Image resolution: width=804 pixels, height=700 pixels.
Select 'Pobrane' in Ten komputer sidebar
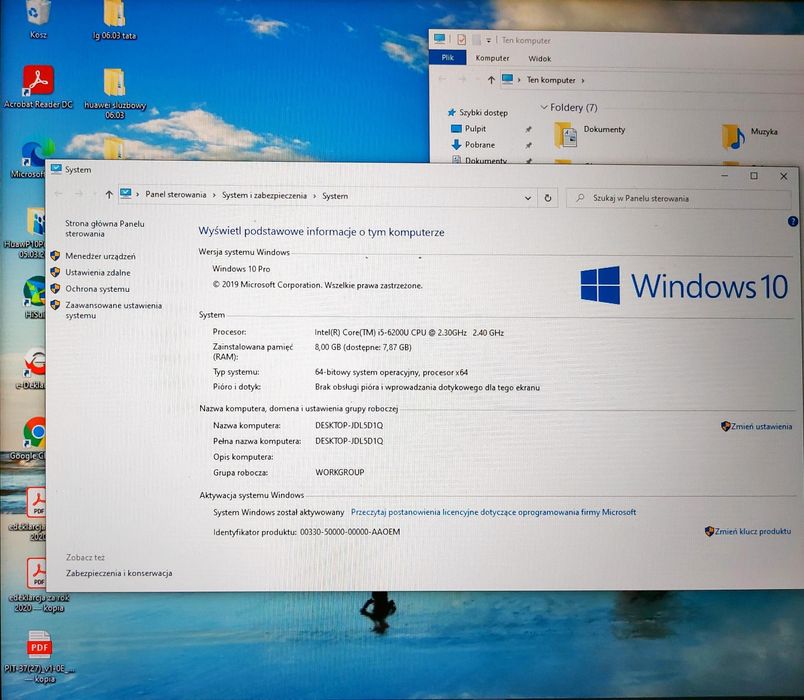480,145
